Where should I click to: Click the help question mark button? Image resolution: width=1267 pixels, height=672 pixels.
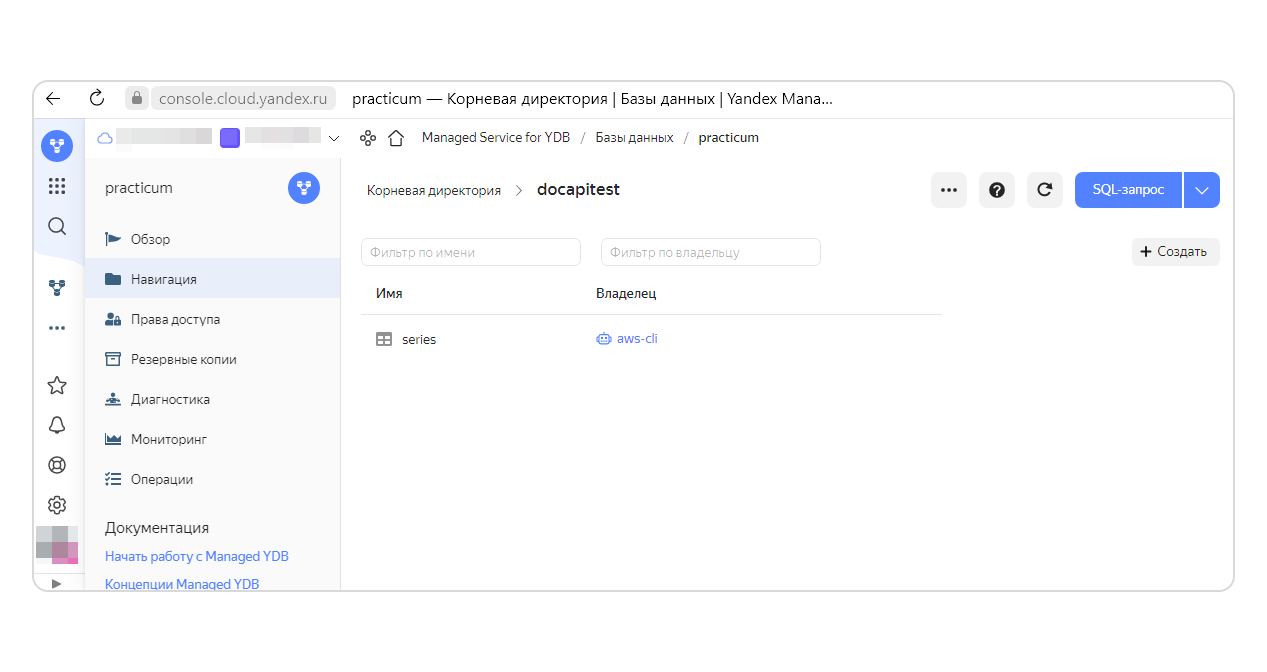pyautogui.click(x=997, y=190)
